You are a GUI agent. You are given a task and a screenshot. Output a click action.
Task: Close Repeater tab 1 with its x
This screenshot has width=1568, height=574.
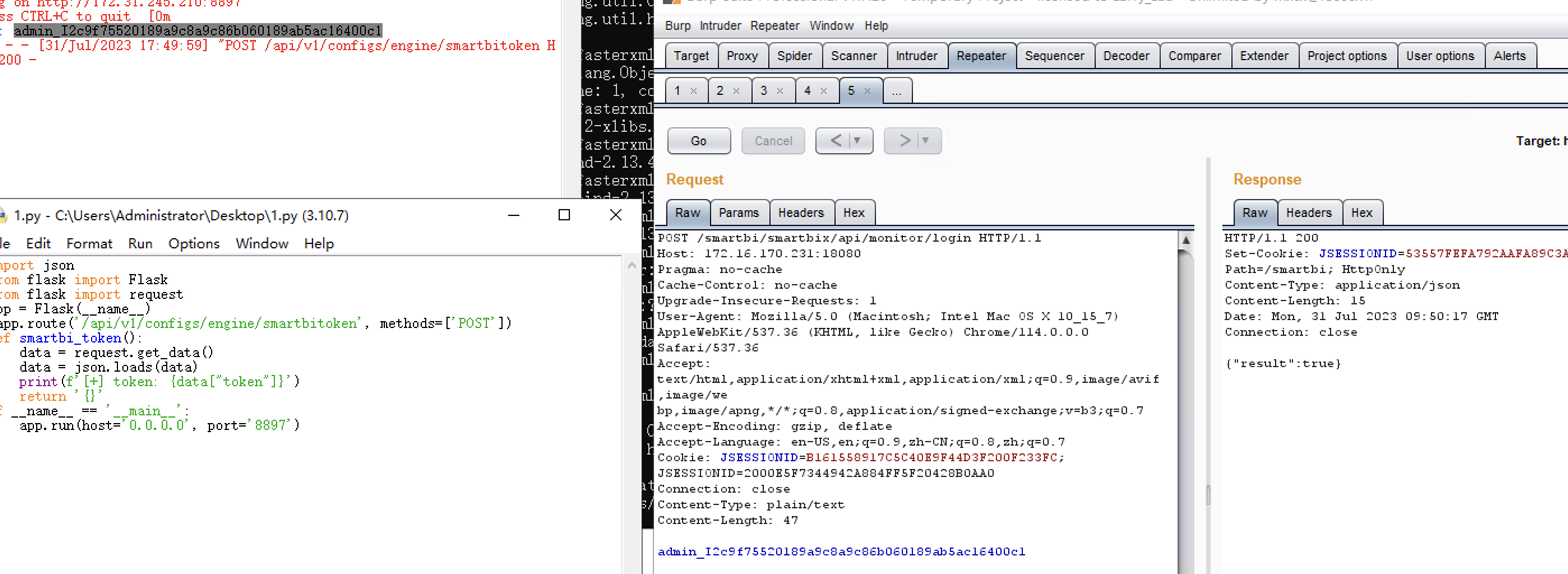693,91
